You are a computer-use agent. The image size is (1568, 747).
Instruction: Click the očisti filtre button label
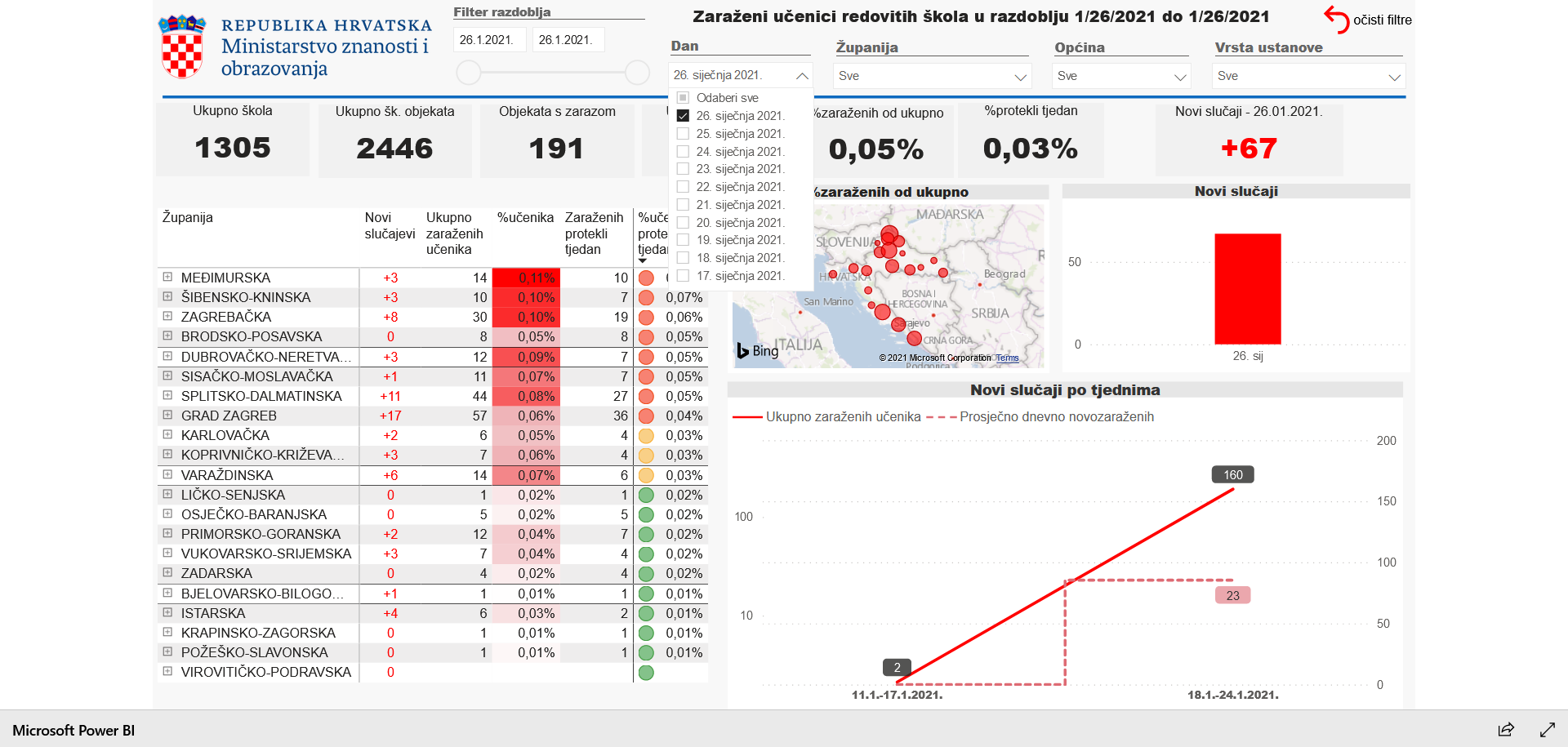[x=1383, y=20]
